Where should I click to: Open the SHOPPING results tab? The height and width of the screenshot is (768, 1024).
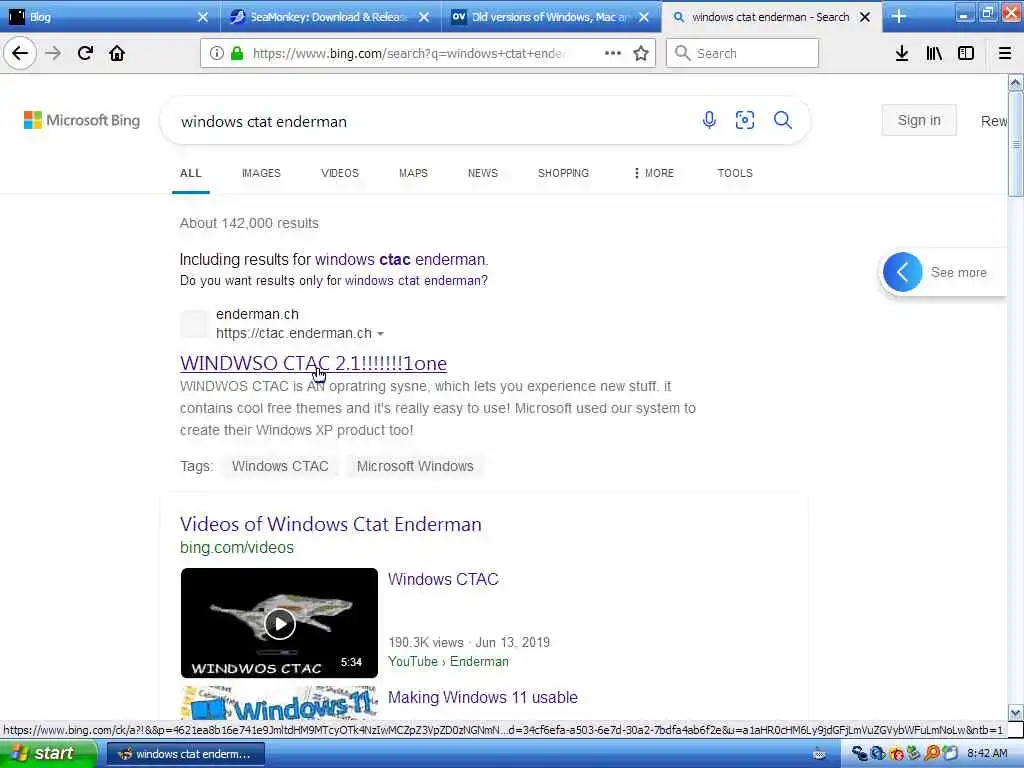coord(563,173)
